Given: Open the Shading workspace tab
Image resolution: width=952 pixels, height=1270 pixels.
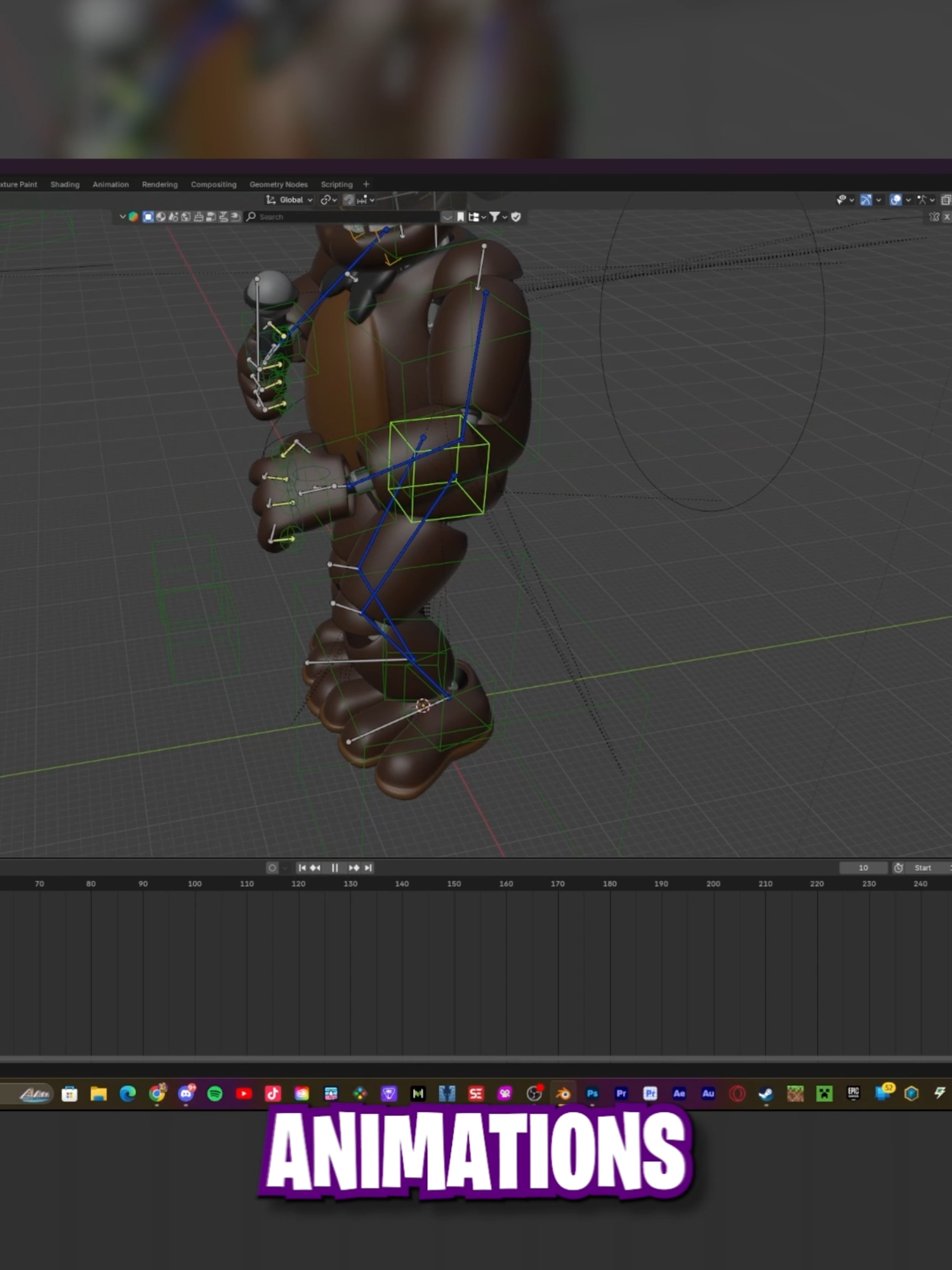Looking at the screenshot, I should 65,184.
